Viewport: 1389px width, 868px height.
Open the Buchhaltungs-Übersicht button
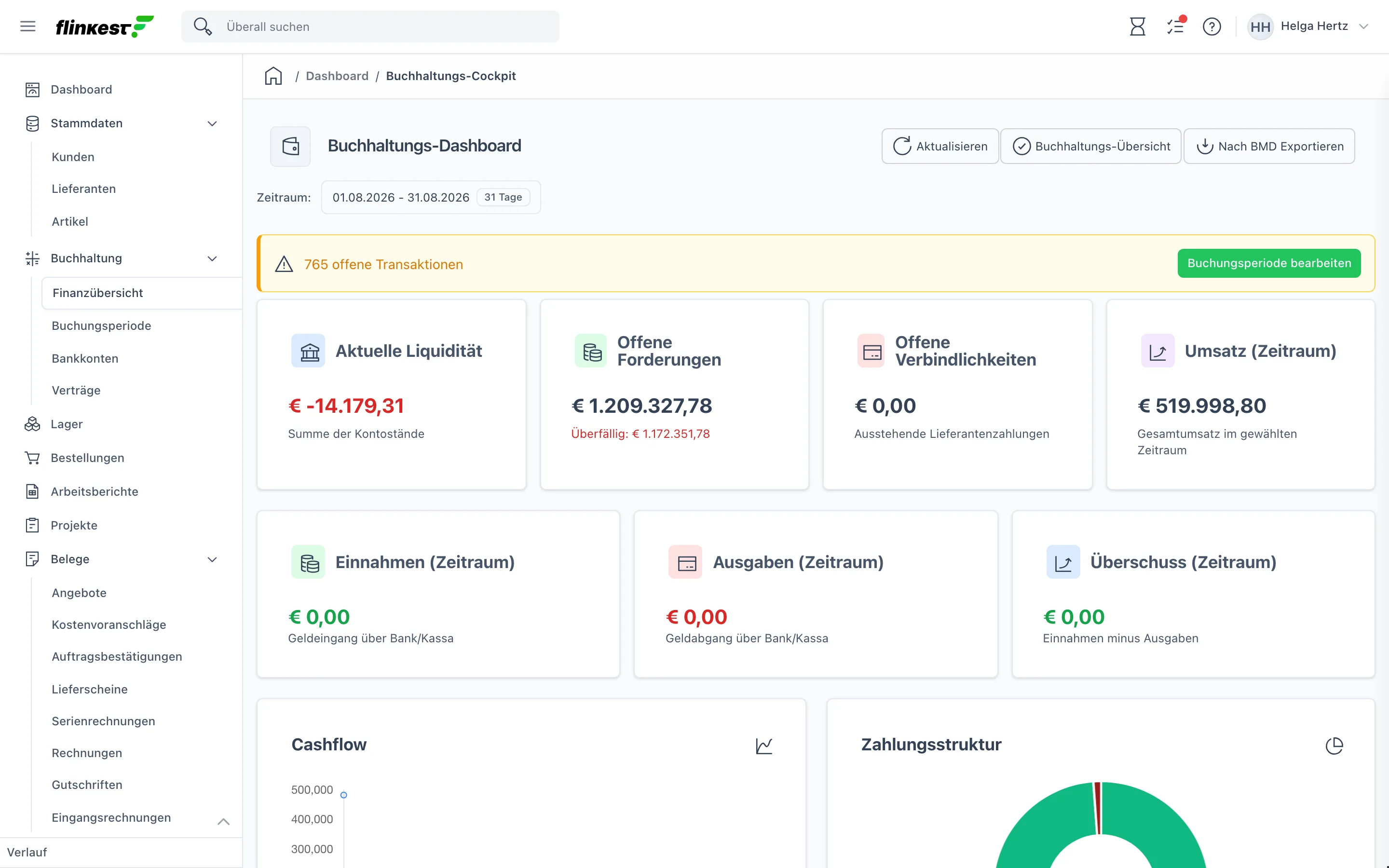1091,147
